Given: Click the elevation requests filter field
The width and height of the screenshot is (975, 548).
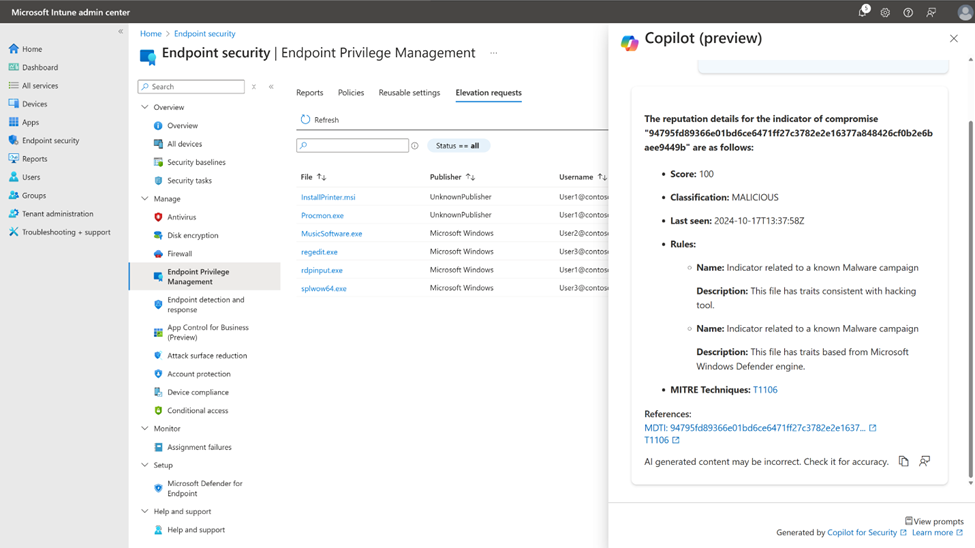Looking at the screenshot, I should 353,146.
